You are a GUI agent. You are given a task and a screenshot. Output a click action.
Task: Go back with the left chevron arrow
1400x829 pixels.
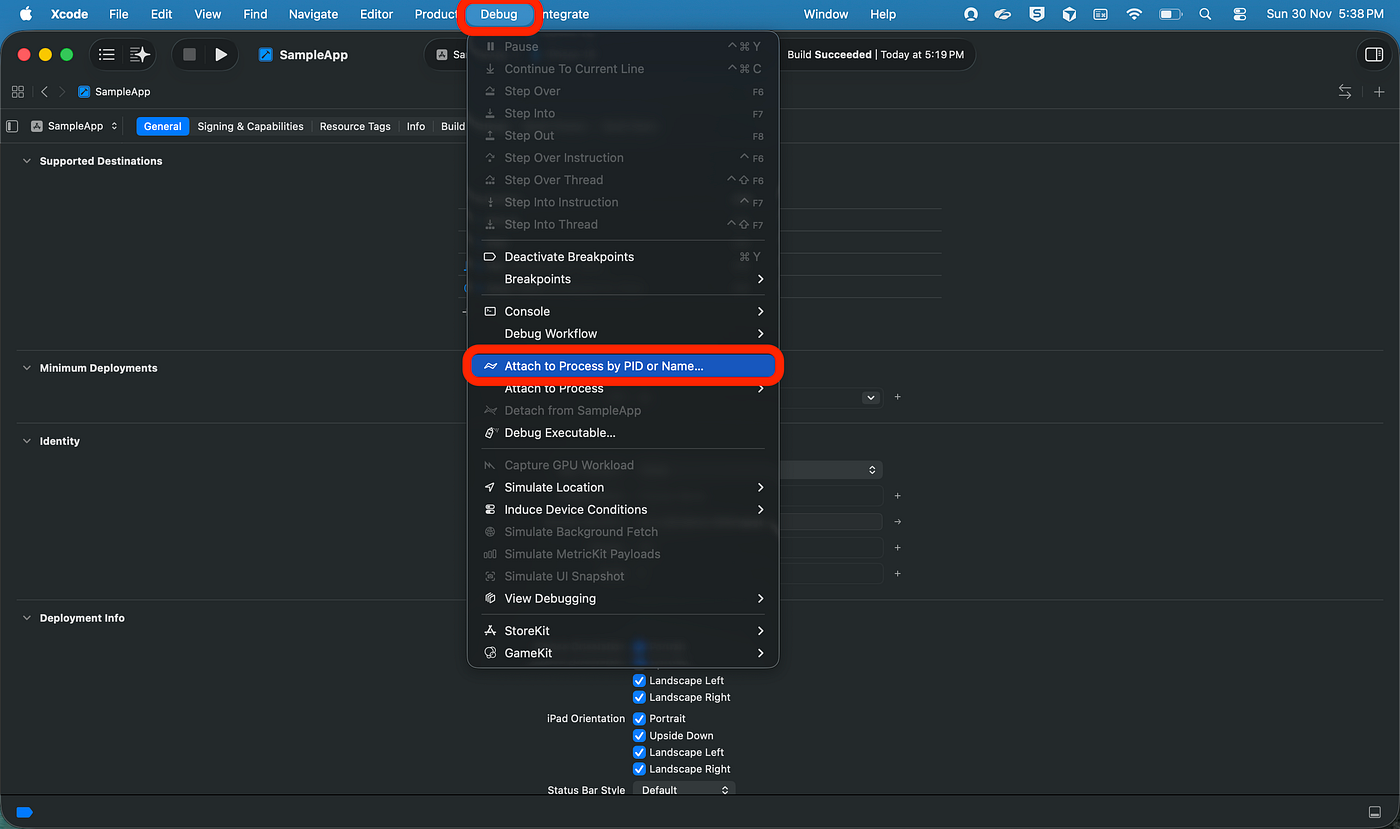pos(44,92)
